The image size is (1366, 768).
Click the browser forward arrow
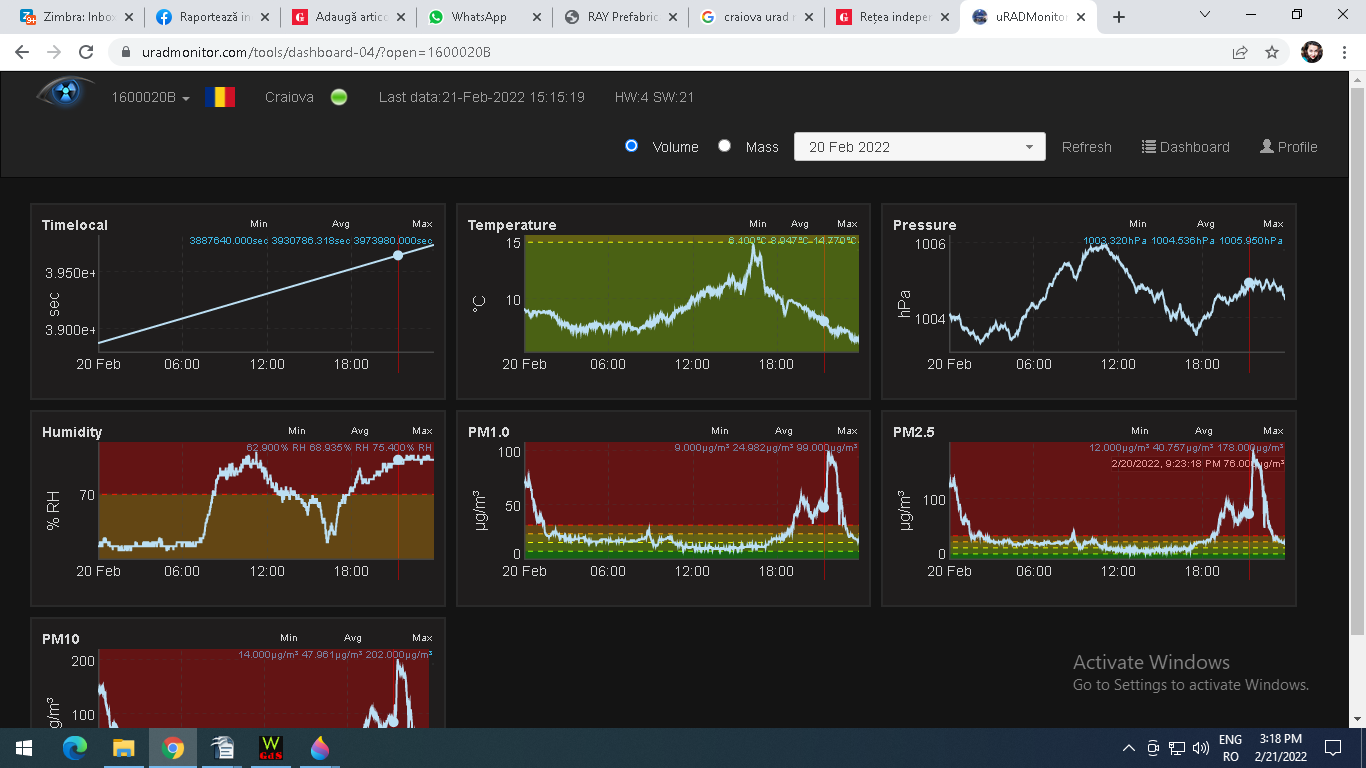coord(54,52)
